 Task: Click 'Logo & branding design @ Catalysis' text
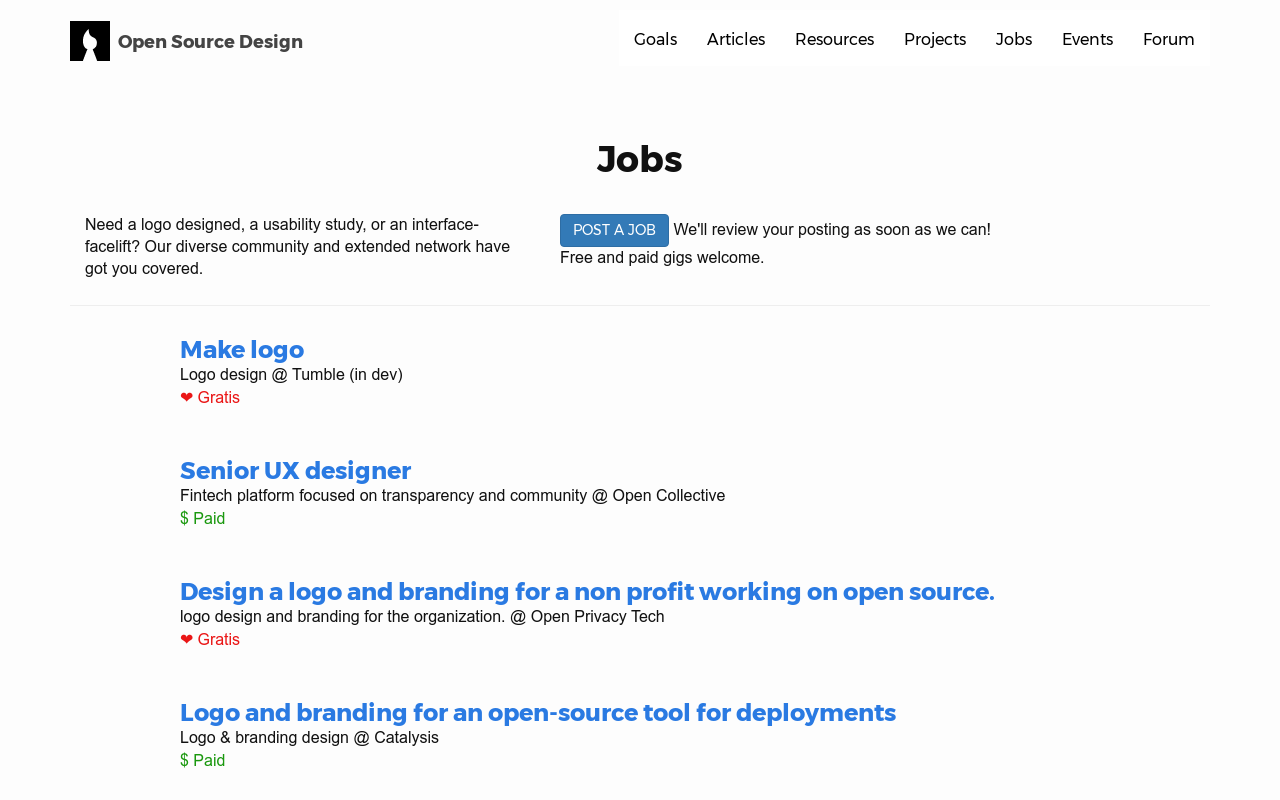pos(309,738)
